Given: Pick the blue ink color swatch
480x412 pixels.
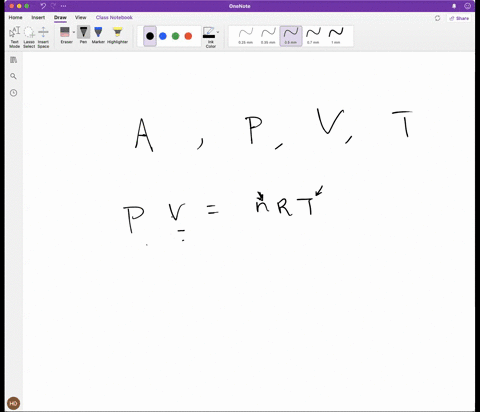Looking at the screenshot, I should 163,36.
